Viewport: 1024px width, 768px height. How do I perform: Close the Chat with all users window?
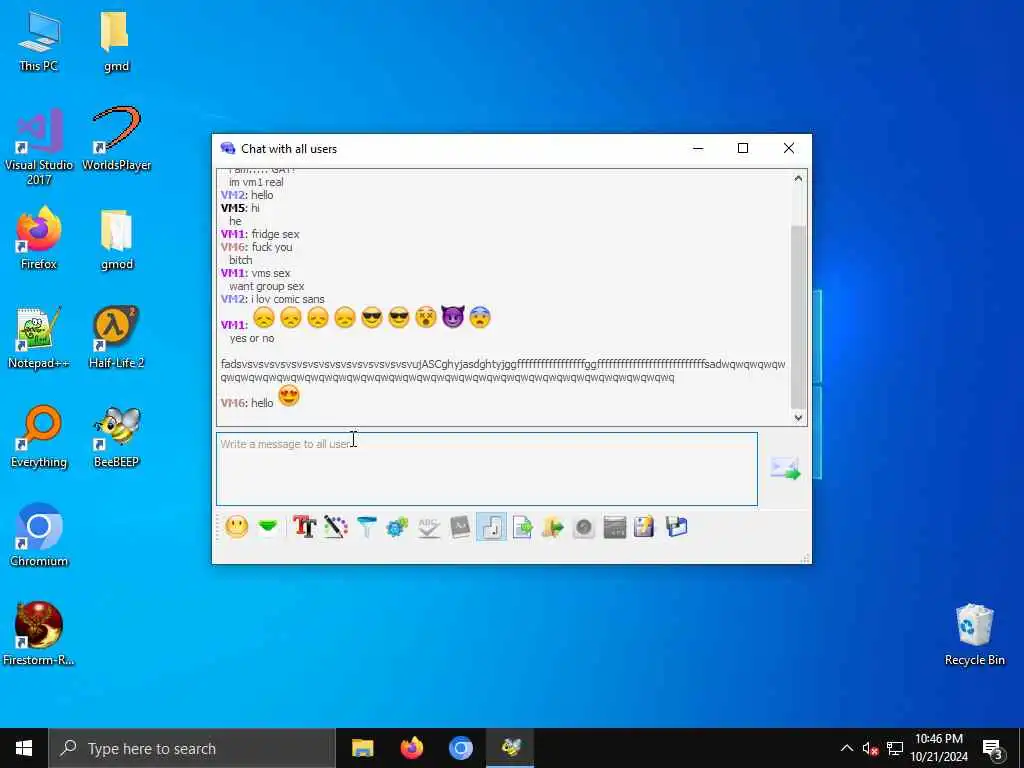(789, 148)
